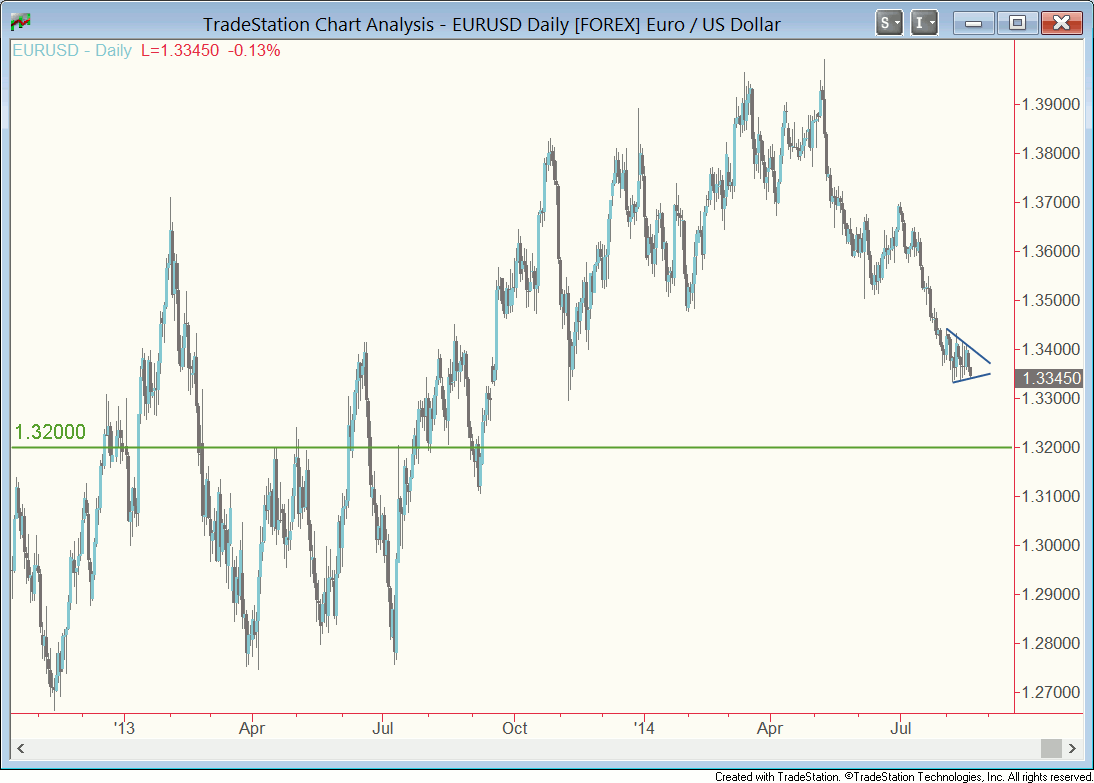Open the I interval-link dropdown
The height and width of the screenshot is (783, 1094).
click(x=925, y=23)
